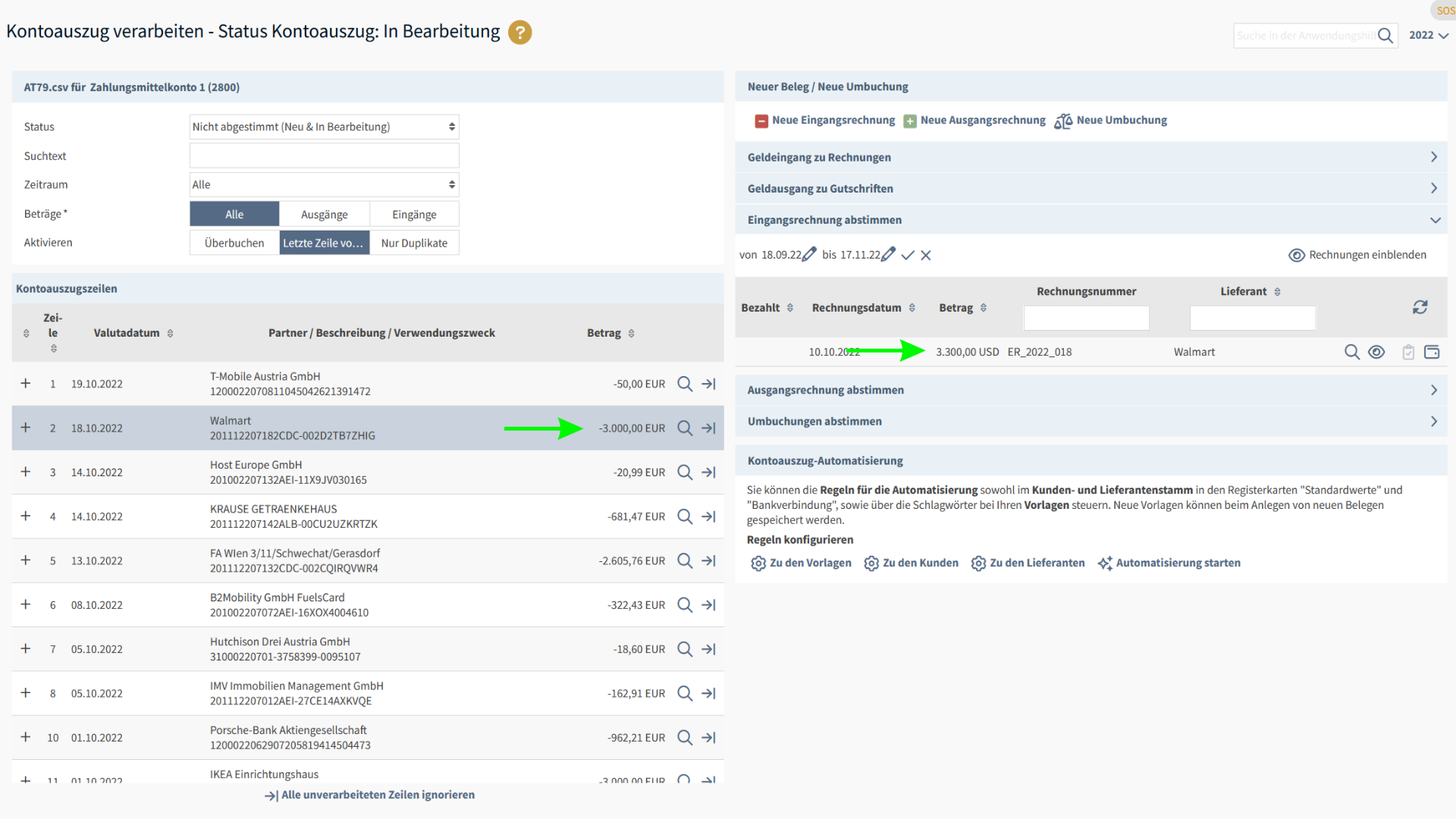The height and width of the screenshot is (819, 1456).
Task: Click the pencil icon next to 18.09.22
Action: coord(809,255)
